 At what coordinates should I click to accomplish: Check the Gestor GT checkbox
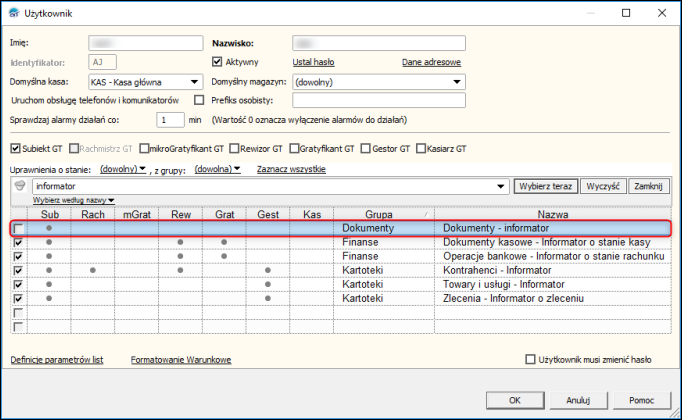[366, 149]
